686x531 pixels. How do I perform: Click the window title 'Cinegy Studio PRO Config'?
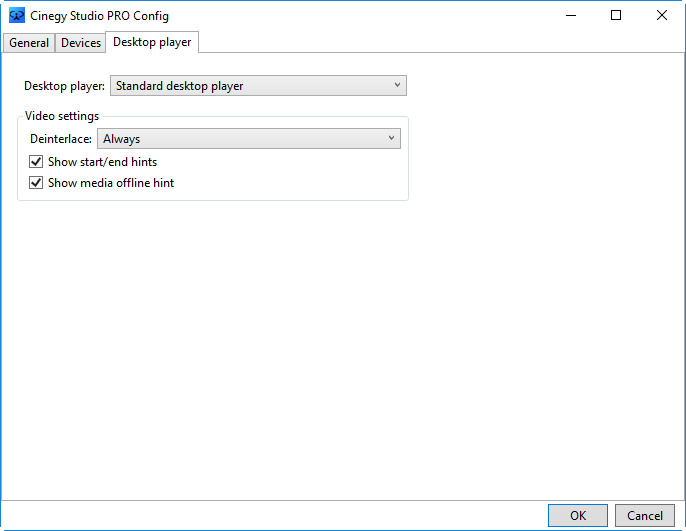pyautogui.click(x=99, y=16)
